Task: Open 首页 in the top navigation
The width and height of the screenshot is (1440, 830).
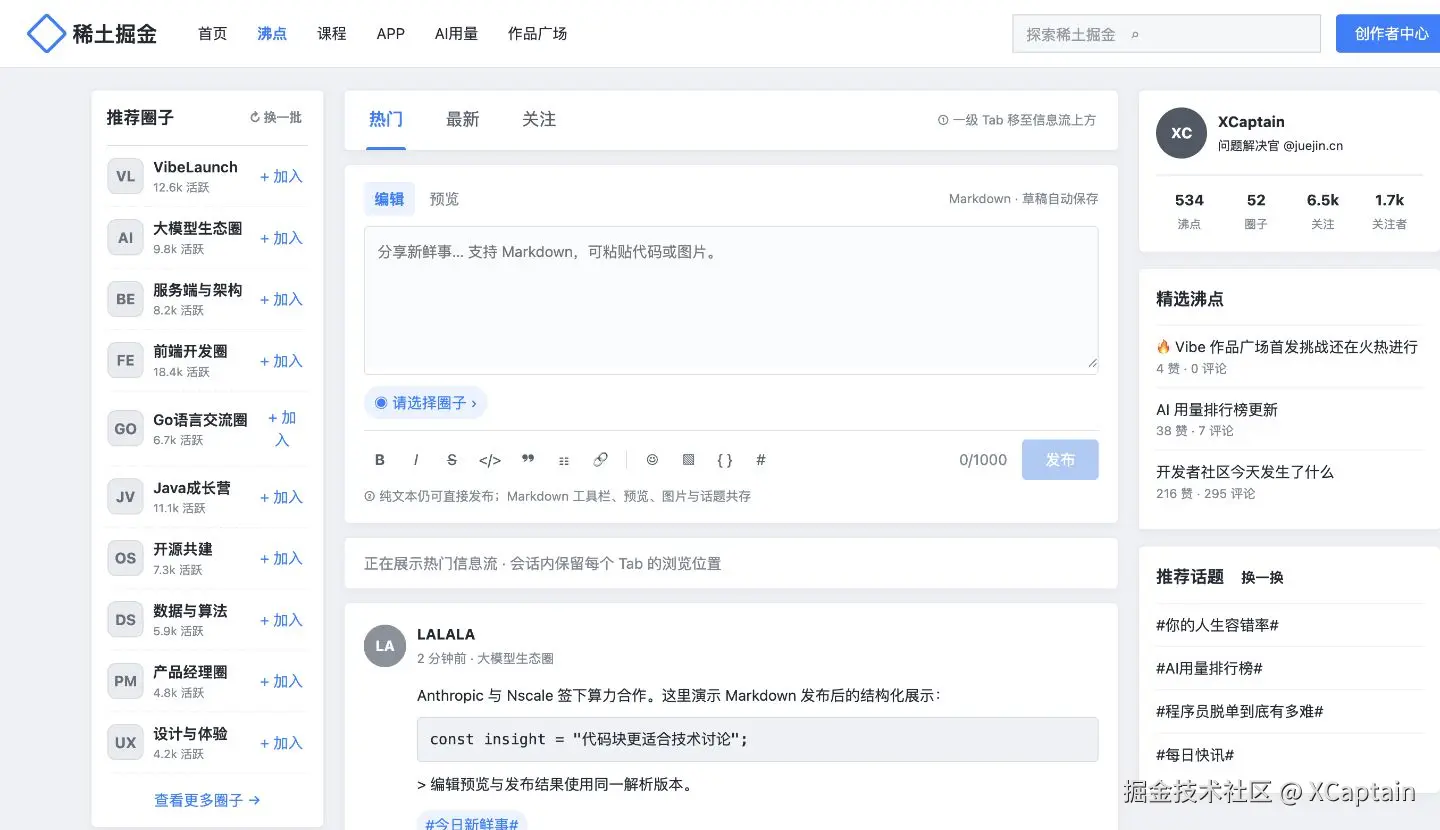Action: (x=212, y=34)
